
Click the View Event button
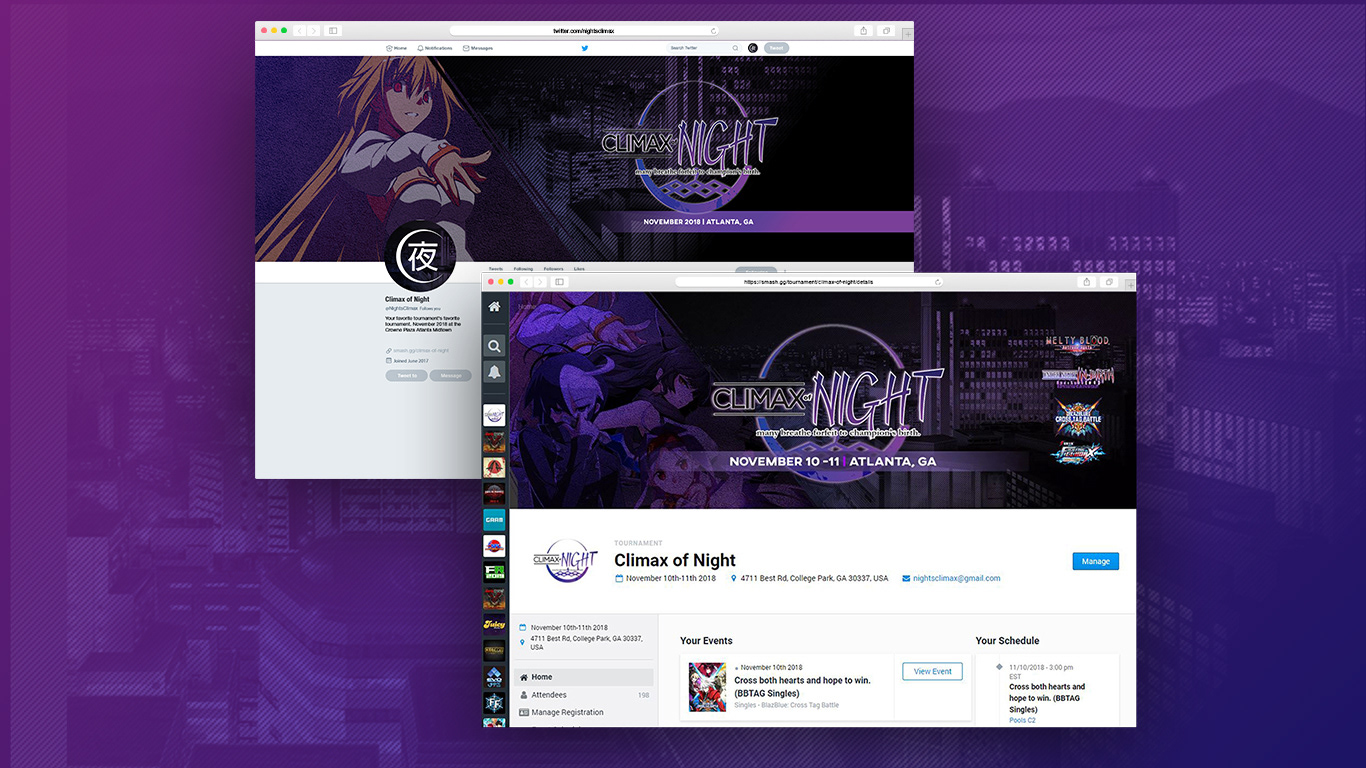[932, 671]
